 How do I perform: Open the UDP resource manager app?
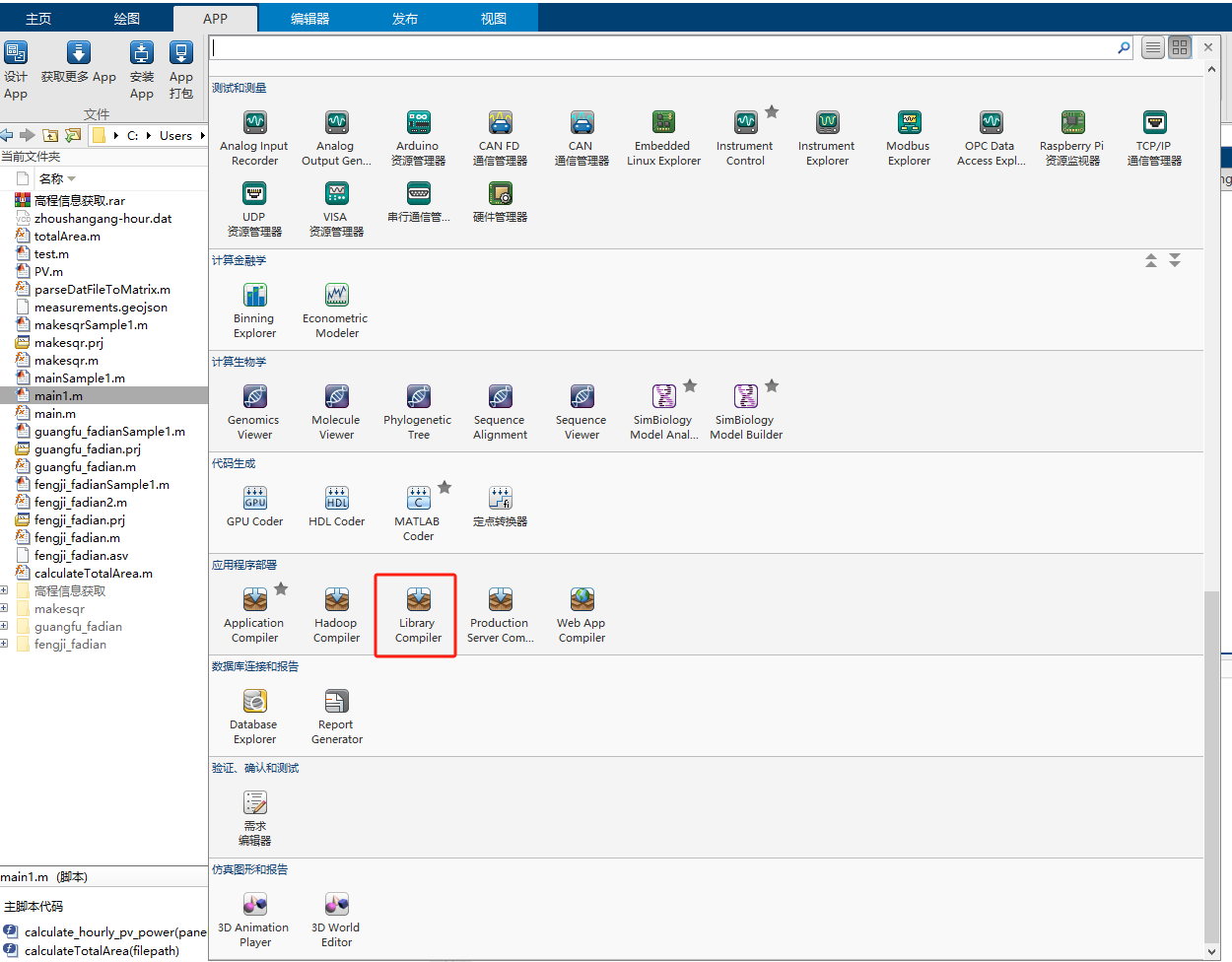(x=254, y=209)
